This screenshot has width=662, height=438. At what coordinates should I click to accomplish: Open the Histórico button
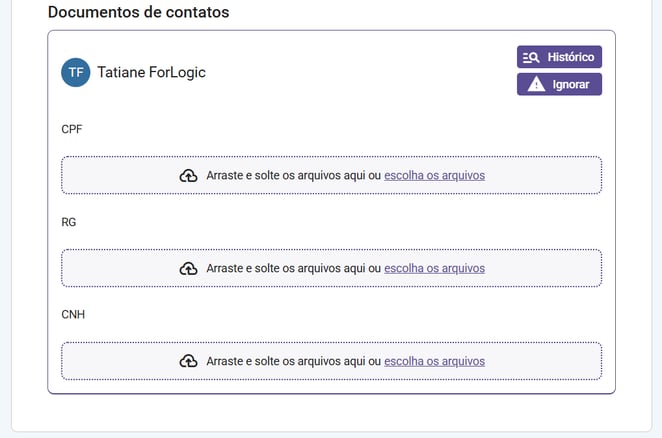559,57
